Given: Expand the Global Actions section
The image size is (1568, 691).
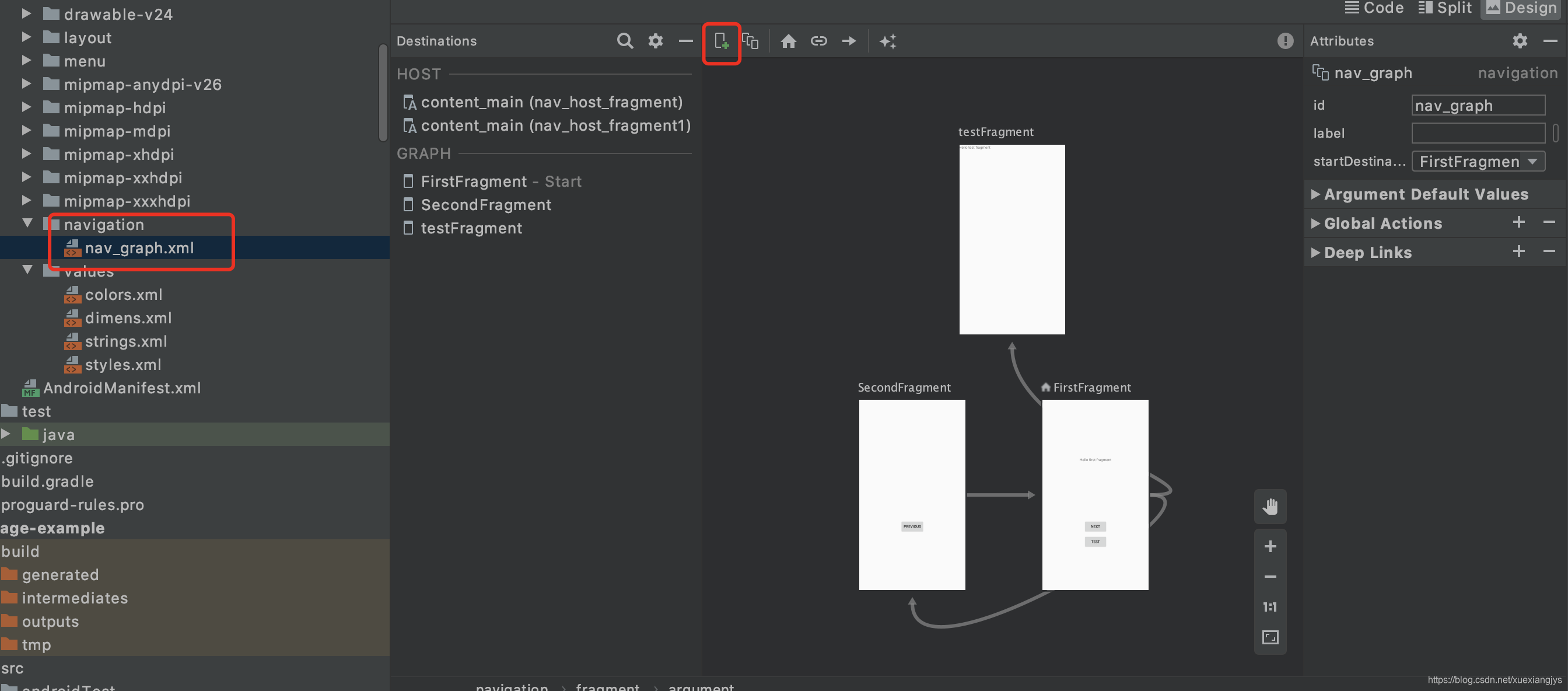Looking at the screenshot, I should 1315,224.
